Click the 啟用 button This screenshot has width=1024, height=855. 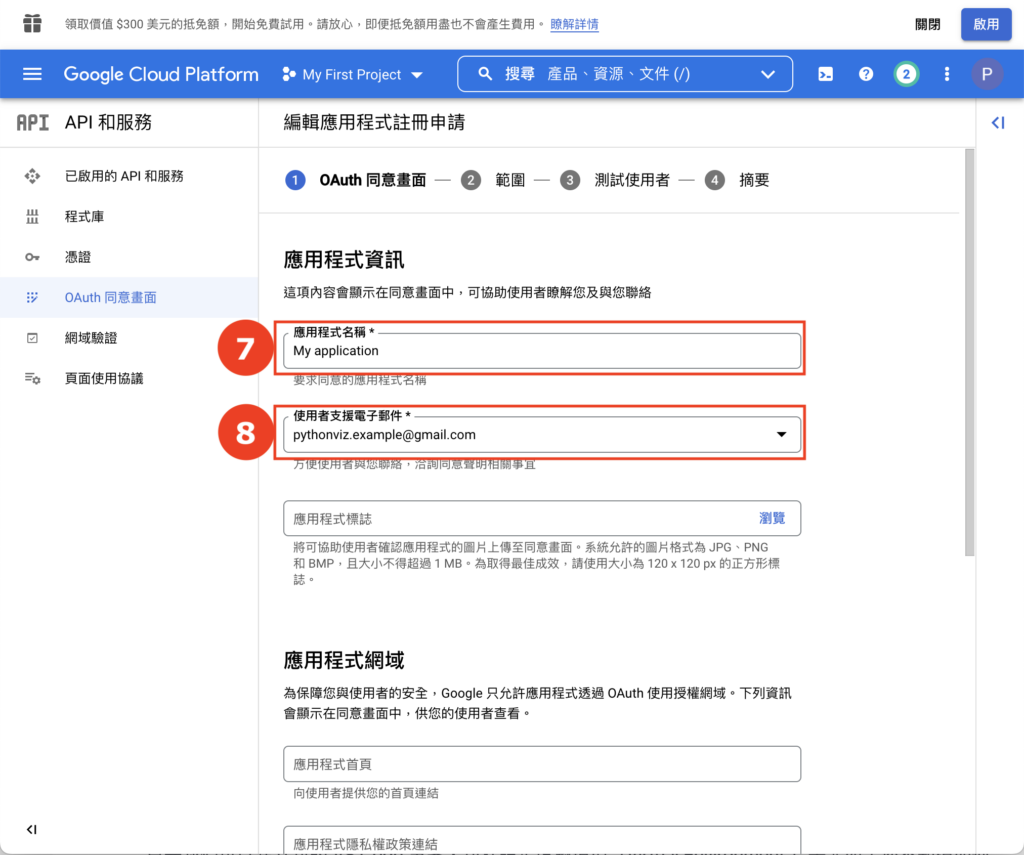pyautogui.click(x=986, y=23)
